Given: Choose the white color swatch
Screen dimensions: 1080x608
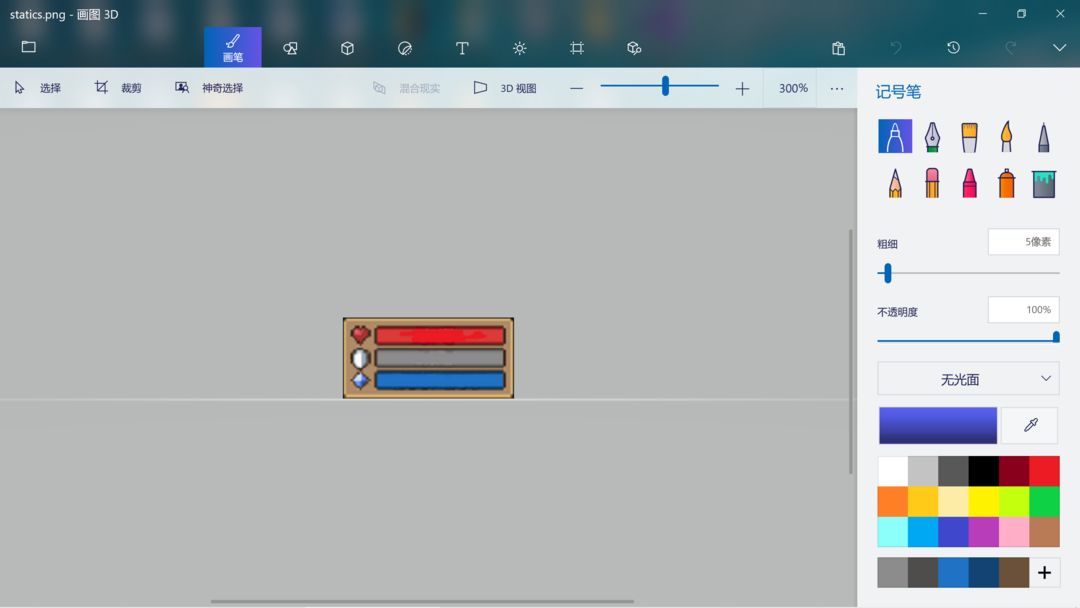Looking at the screenshot, I should (x=893, y=471).
